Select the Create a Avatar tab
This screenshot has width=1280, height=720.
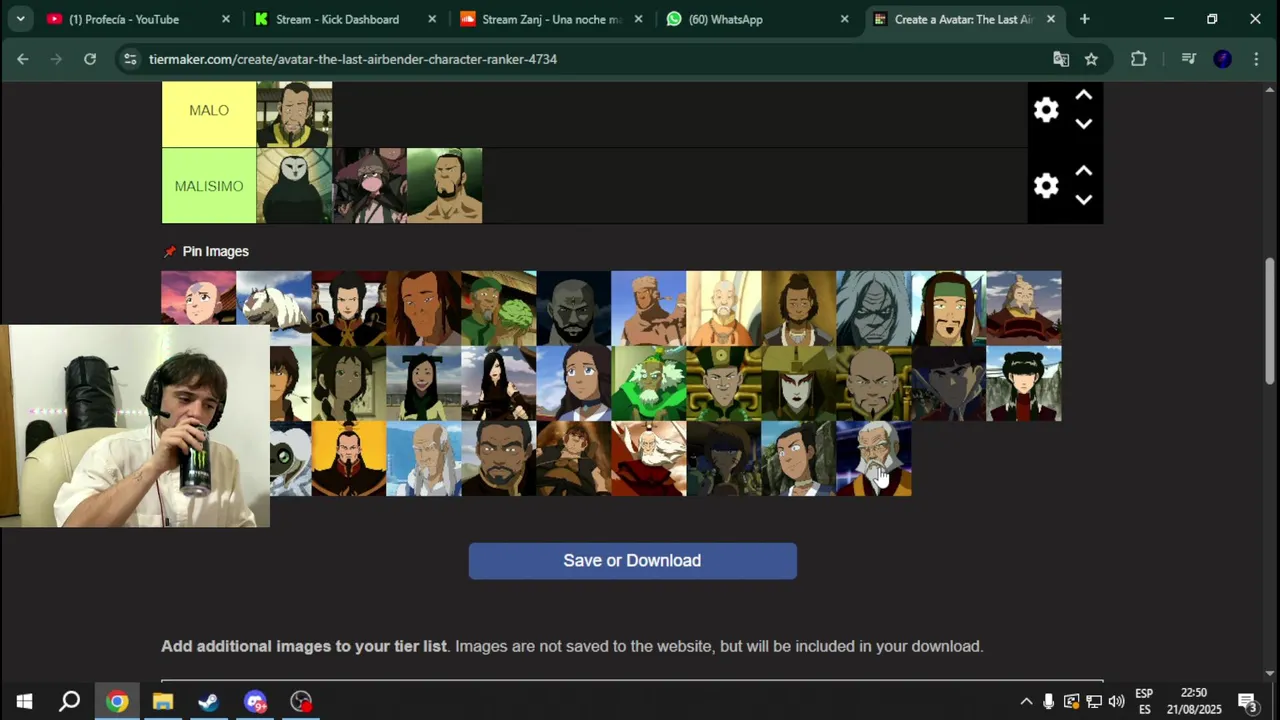tap(963, 19)
